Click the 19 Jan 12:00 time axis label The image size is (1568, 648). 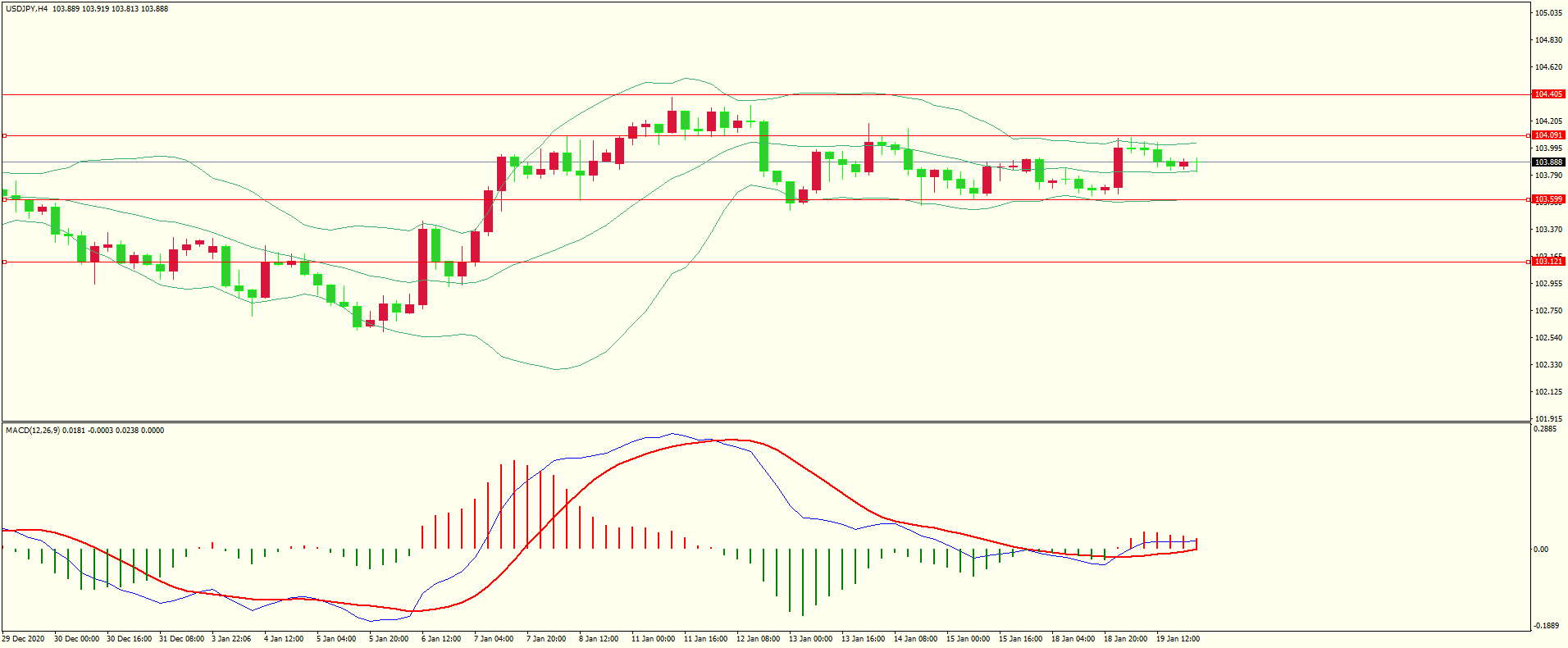click(1178, 639)
